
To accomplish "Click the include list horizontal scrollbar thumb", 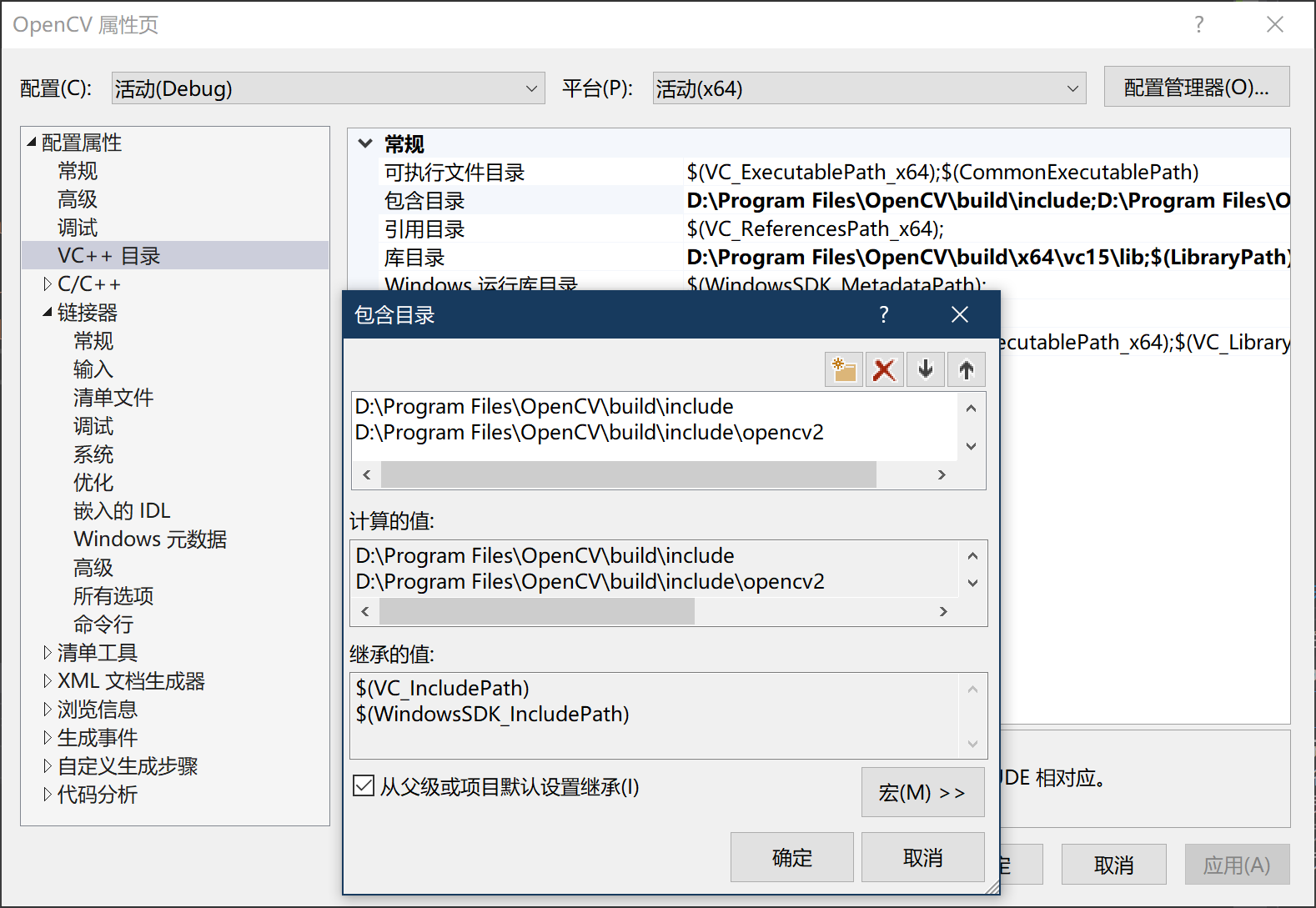I will pyautogui.click(x=629, y=474).
